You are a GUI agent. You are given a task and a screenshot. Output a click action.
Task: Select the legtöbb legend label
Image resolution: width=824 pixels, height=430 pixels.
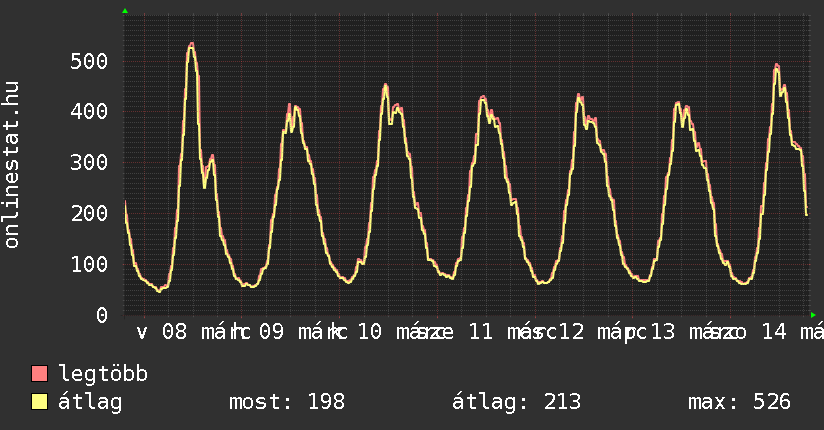103,374
